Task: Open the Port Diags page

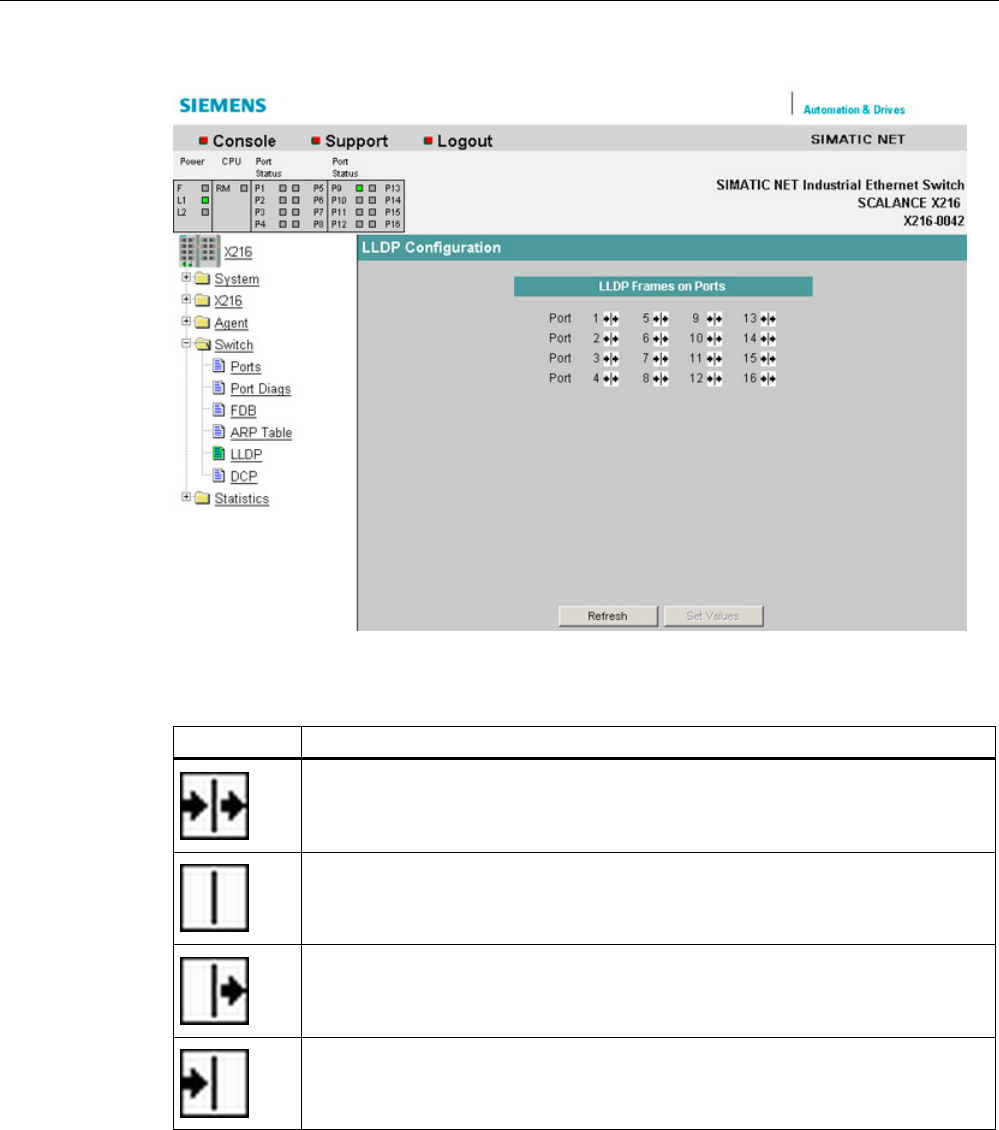Action: tap(261, 388)
